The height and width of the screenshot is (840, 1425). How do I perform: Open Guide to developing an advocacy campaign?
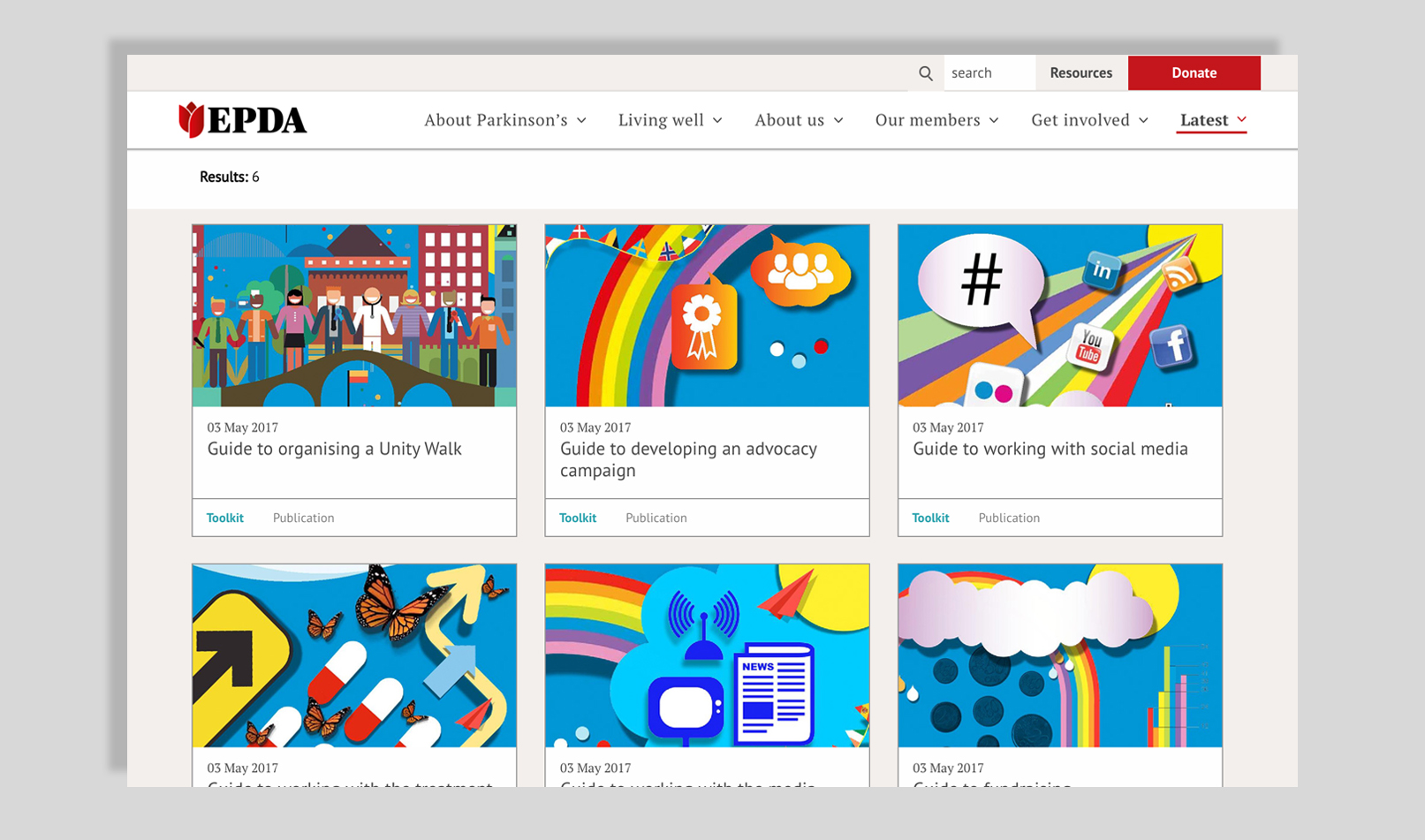pyautogui.click(x=688, y=459)
